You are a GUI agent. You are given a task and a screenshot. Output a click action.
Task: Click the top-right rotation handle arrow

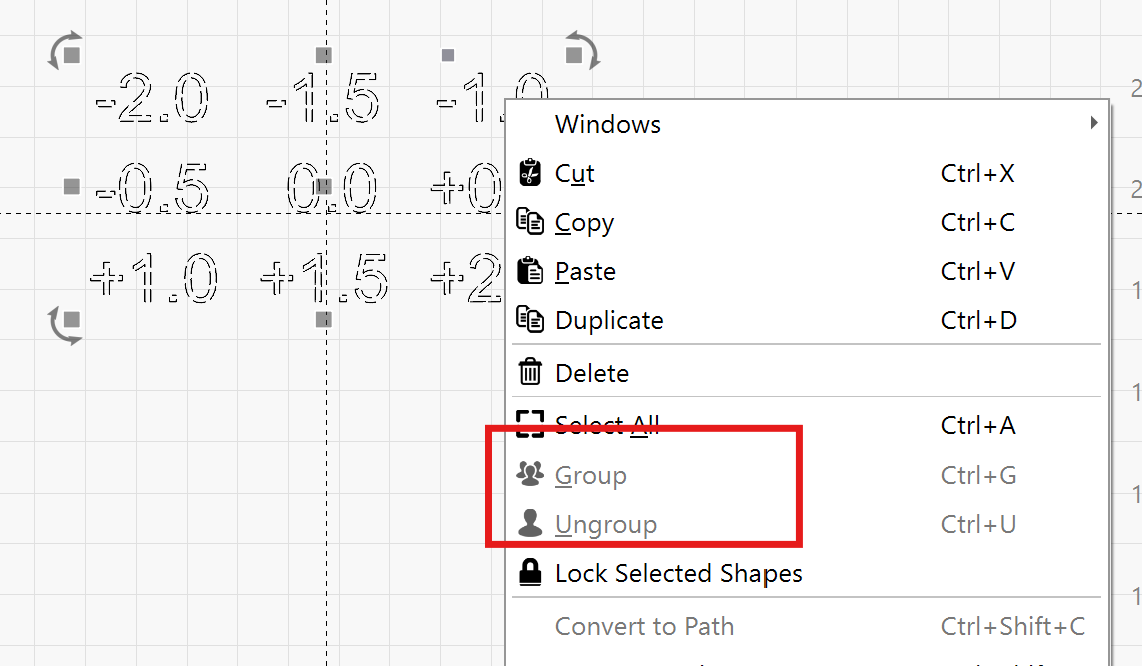(582, 51)
